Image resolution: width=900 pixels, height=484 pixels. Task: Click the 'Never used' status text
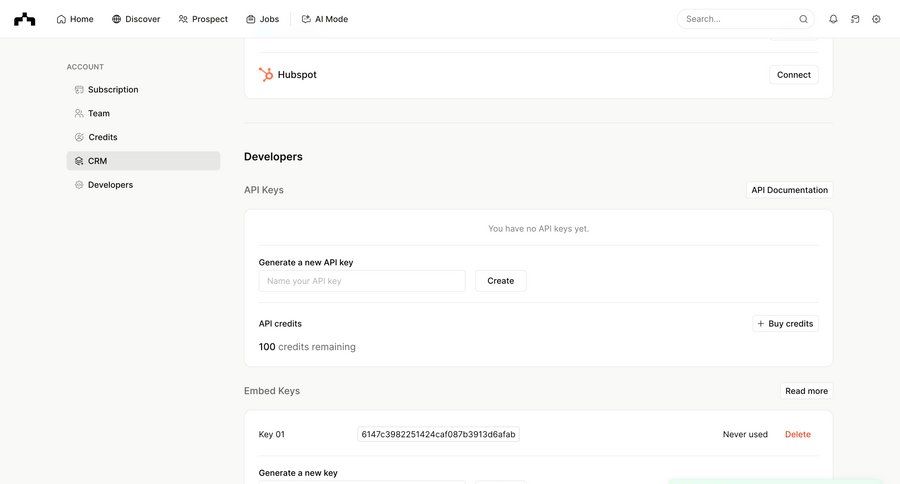tap(745, 435)
